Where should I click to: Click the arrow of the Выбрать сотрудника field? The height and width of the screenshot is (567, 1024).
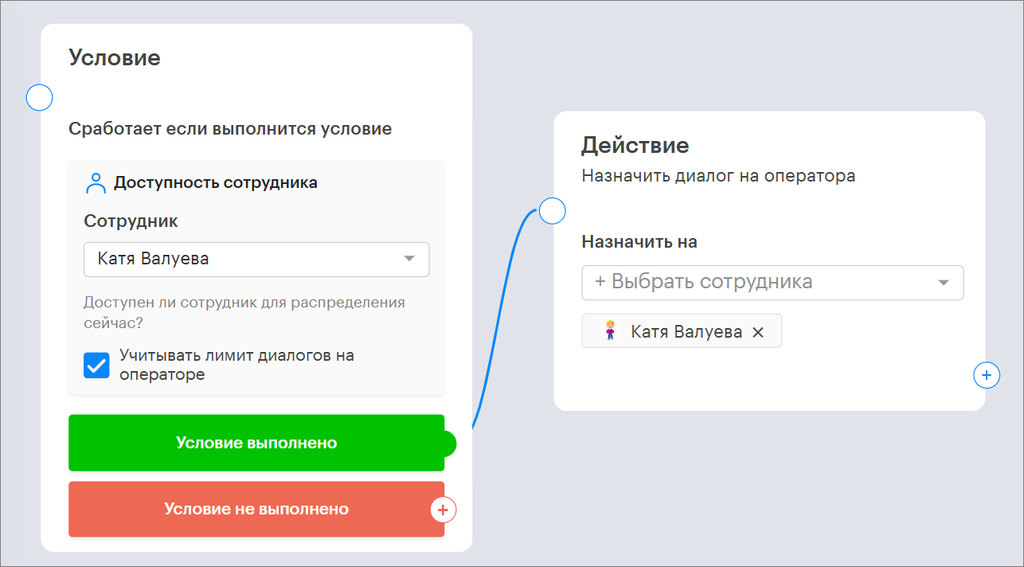coord(943,283)
